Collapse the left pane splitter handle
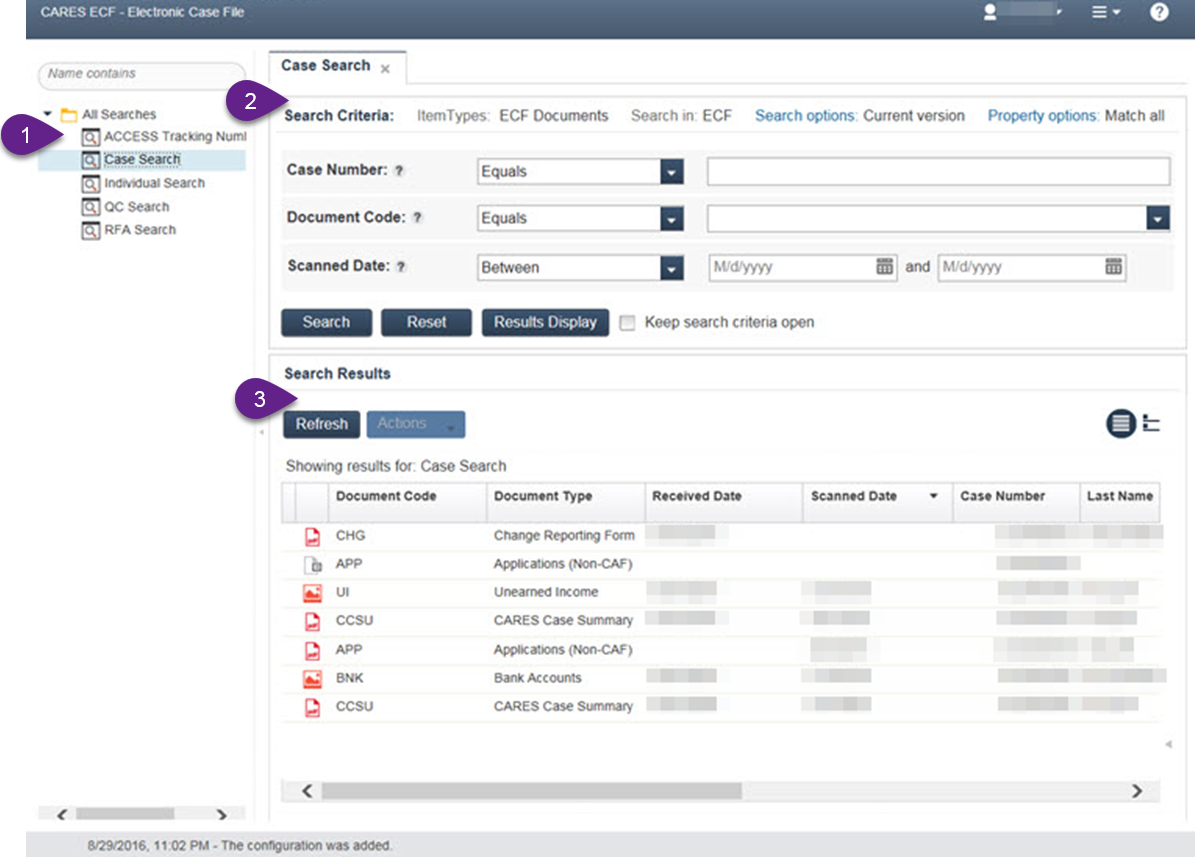1195x857 pixels. click(261, 432)
